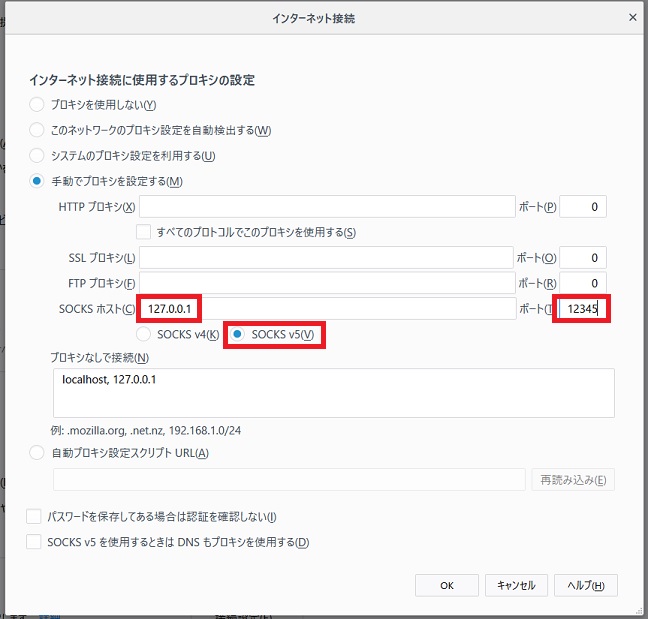Click the FTP プロキシ host field
The image size is (648, 619).
(x=326, y=283)
